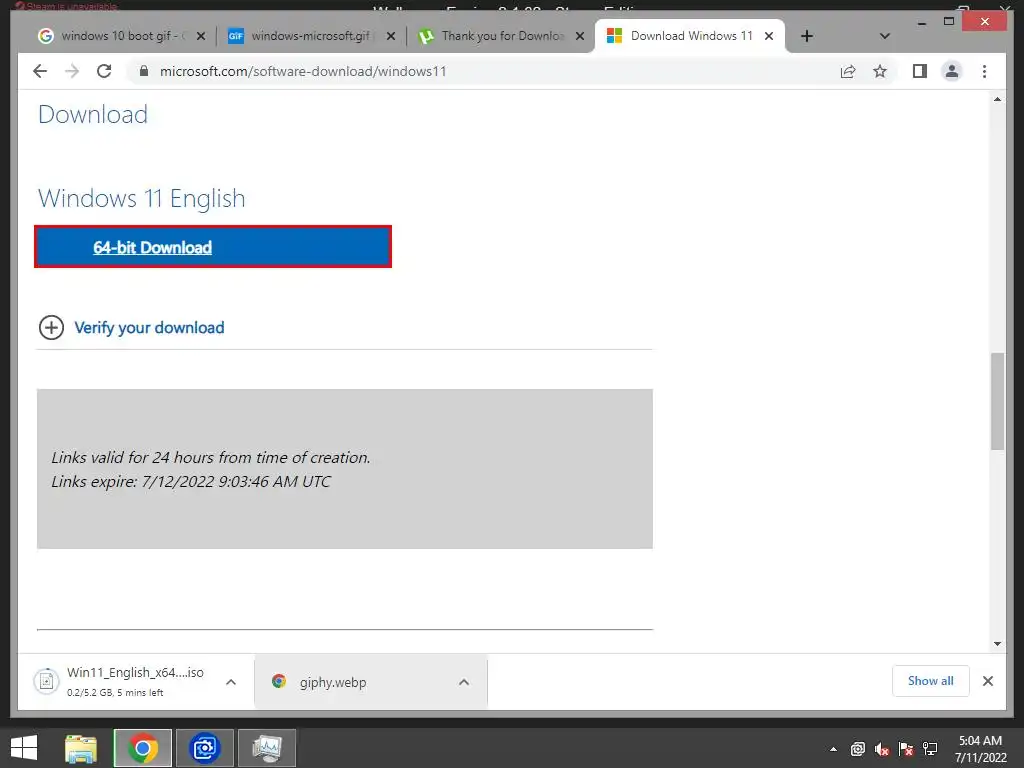Click the vertical scrollbar thumb
This screenshot has width=1024, height=768.
(x=997, y=401)
